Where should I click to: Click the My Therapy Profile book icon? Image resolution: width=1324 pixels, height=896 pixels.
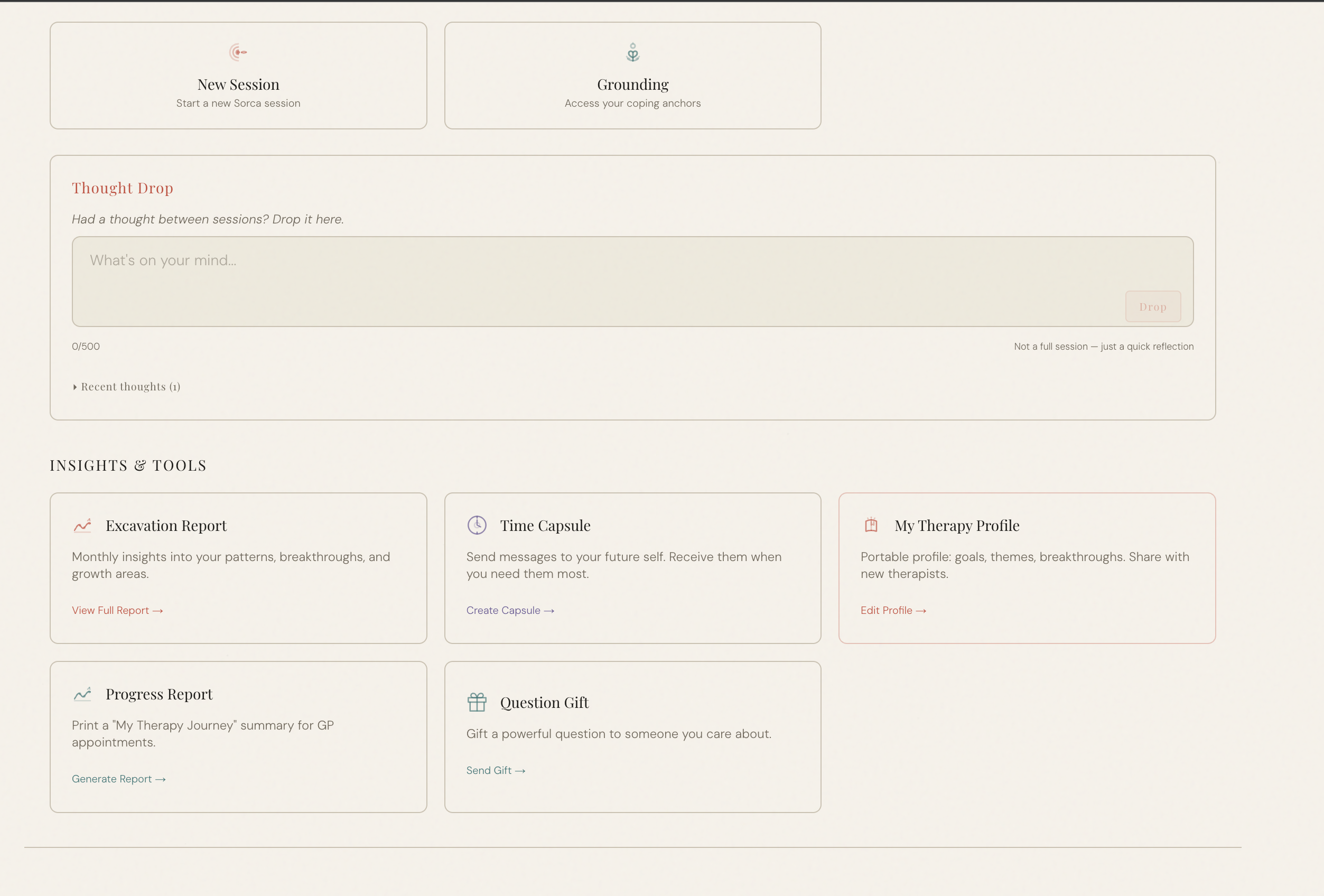tap(871, 525)
